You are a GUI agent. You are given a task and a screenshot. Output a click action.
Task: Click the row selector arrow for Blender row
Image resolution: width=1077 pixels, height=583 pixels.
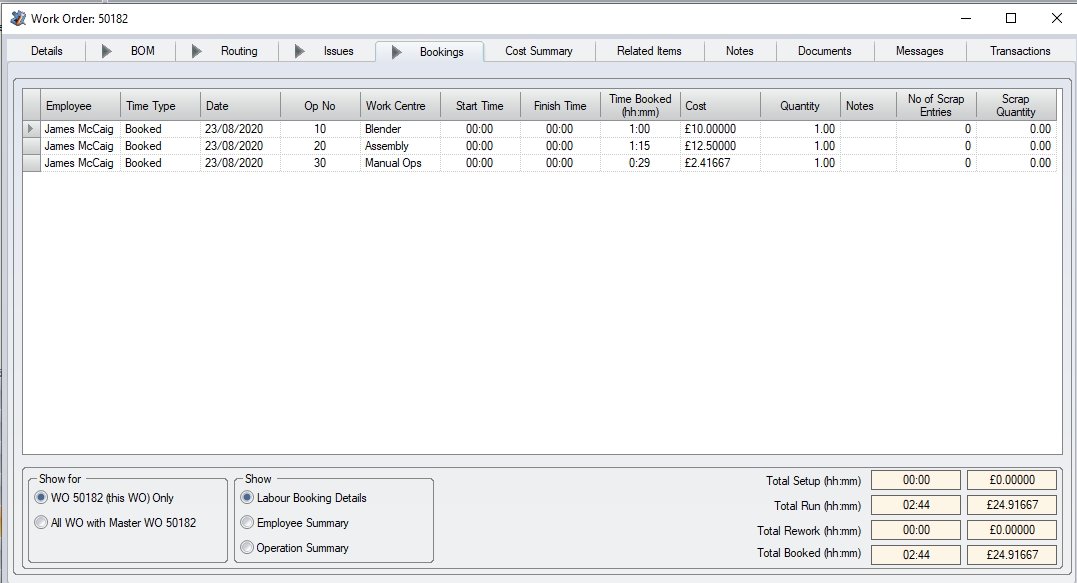pos(31,129)
